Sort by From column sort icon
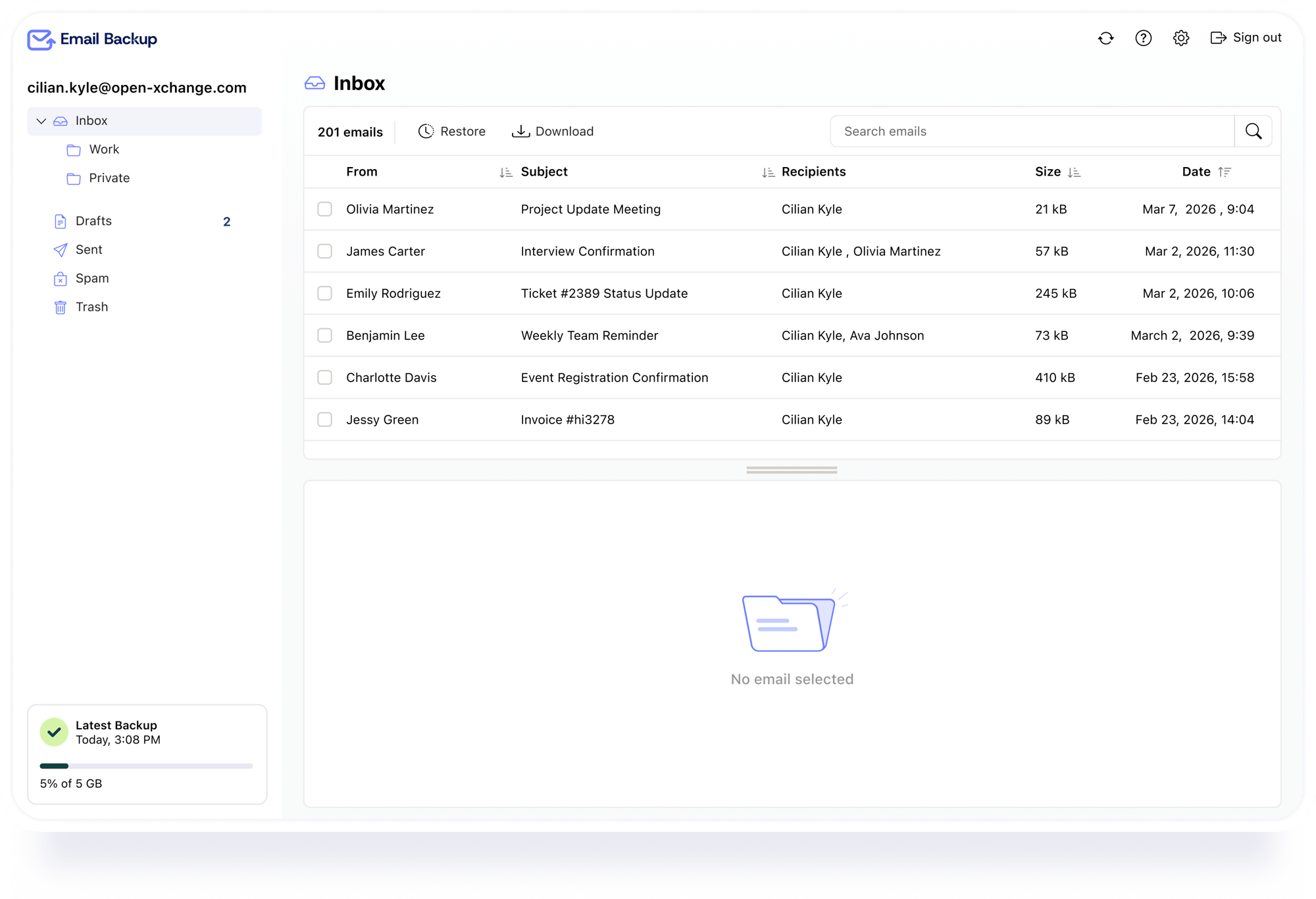This screenshot has width=1316, height=899. coord(505,172)
